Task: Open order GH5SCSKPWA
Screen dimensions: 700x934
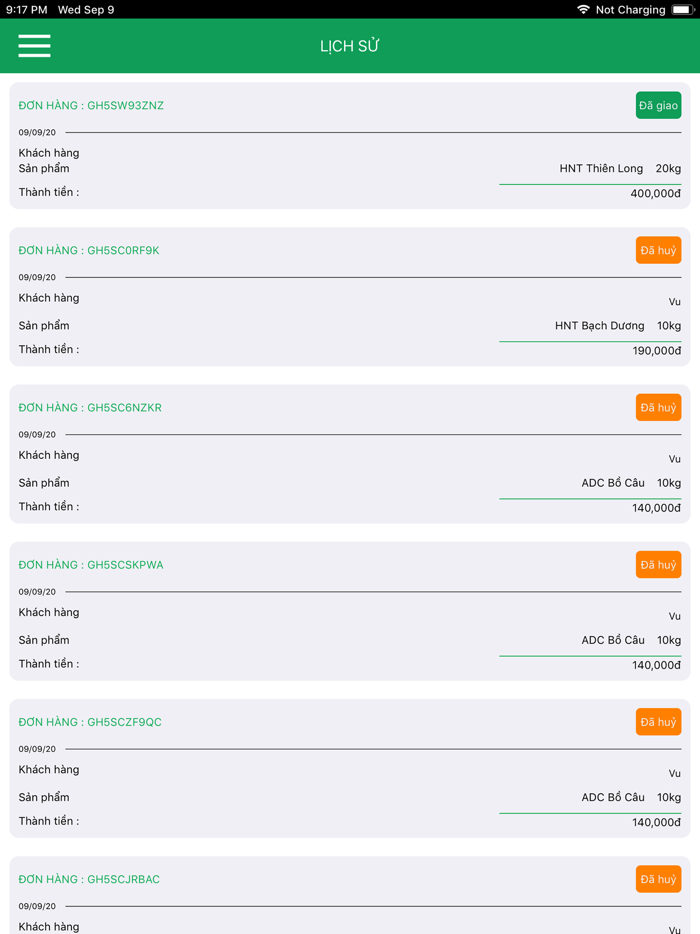Action: (x=91, y=565)
